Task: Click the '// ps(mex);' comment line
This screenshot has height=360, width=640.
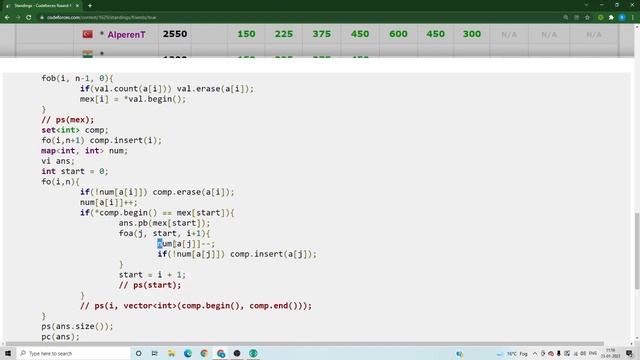Action: click(67, 120)
